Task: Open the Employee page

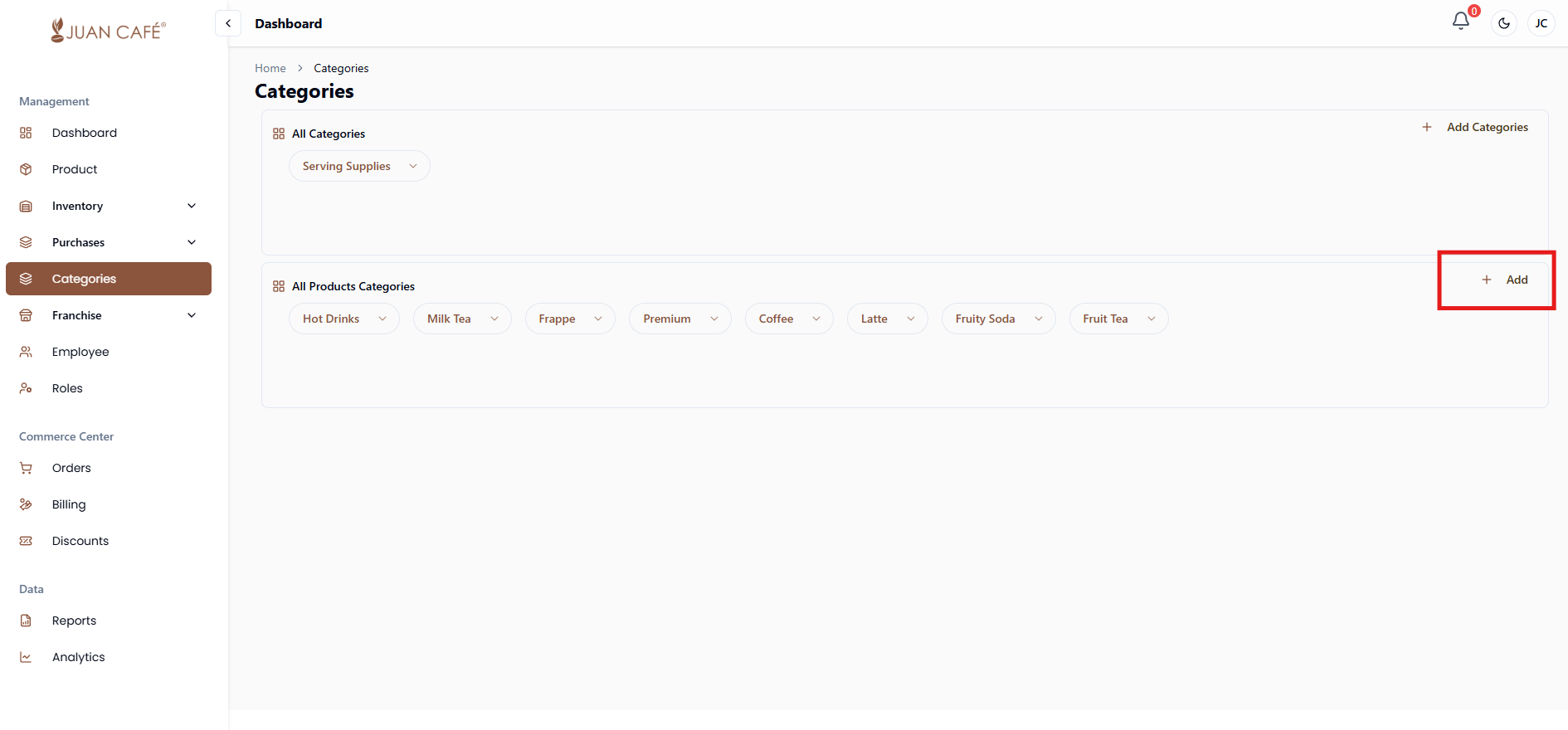Action: tap(80, 352)
